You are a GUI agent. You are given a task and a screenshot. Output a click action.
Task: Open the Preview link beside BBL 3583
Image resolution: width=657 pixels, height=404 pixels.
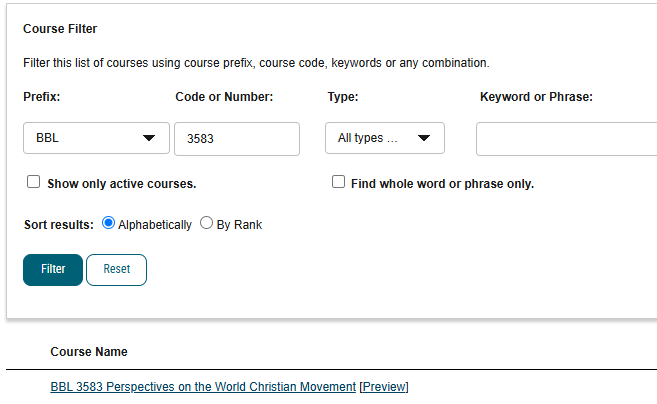click(x=385, y=386)
